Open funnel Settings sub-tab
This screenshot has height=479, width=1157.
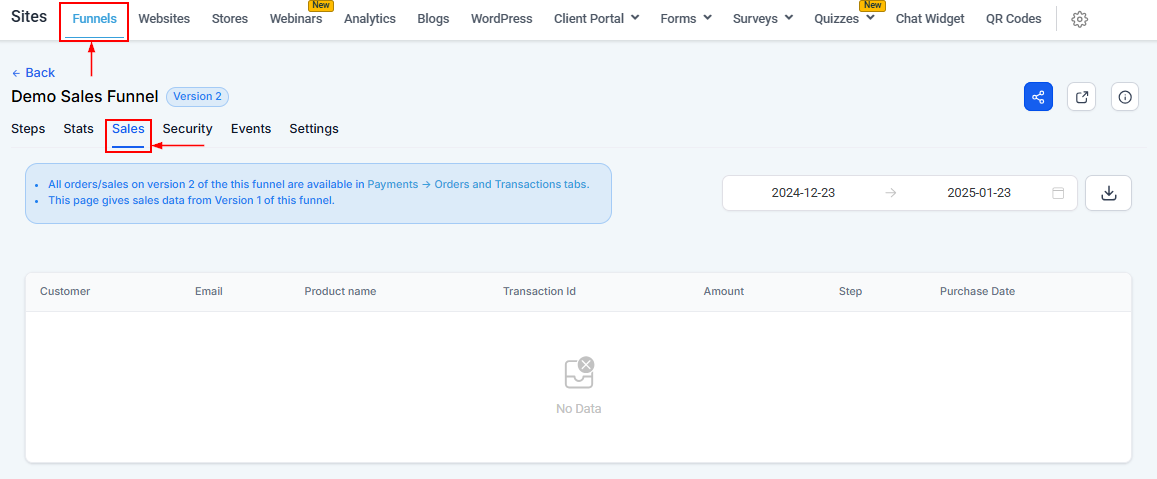tap(314, 128)
